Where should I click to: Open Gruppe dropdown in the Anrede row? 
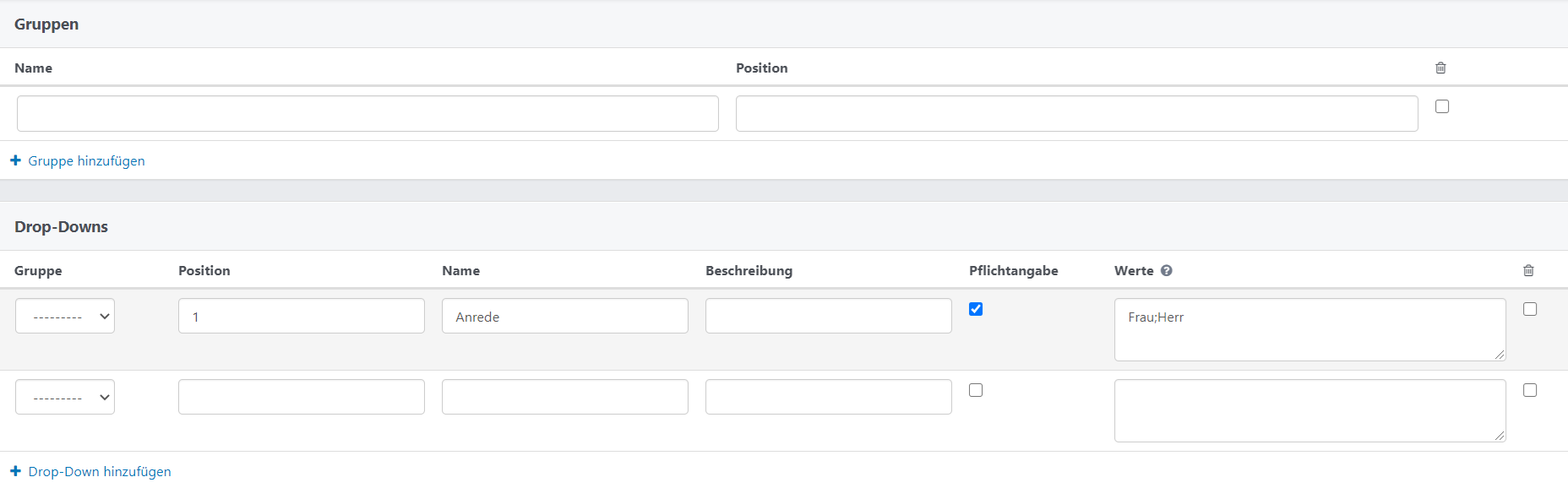tap(65, 316)
